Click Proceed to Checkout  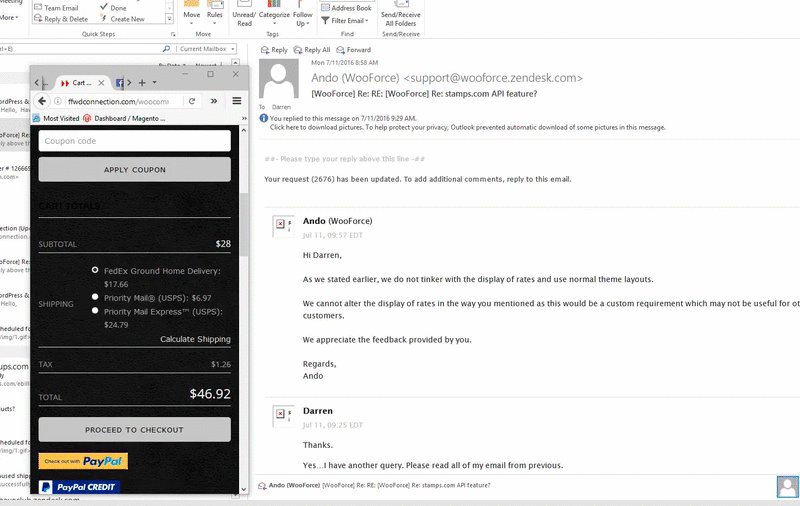tap(135, 429)
